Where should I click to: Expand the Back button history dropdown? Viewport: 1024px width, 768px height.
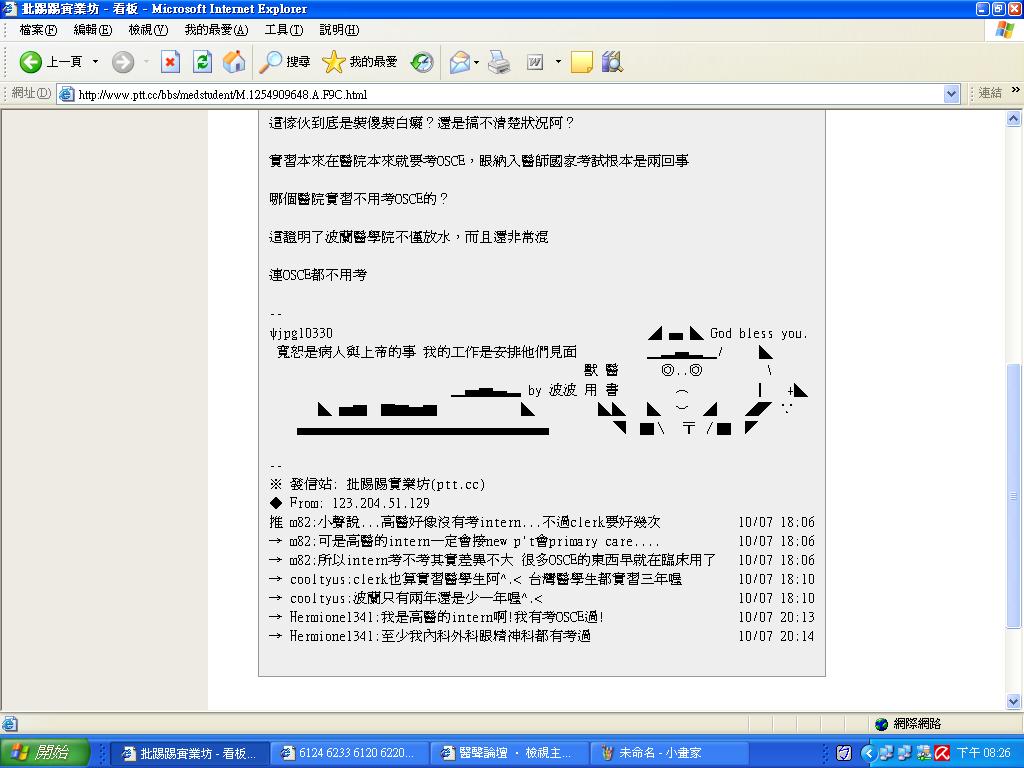point(95,62)
